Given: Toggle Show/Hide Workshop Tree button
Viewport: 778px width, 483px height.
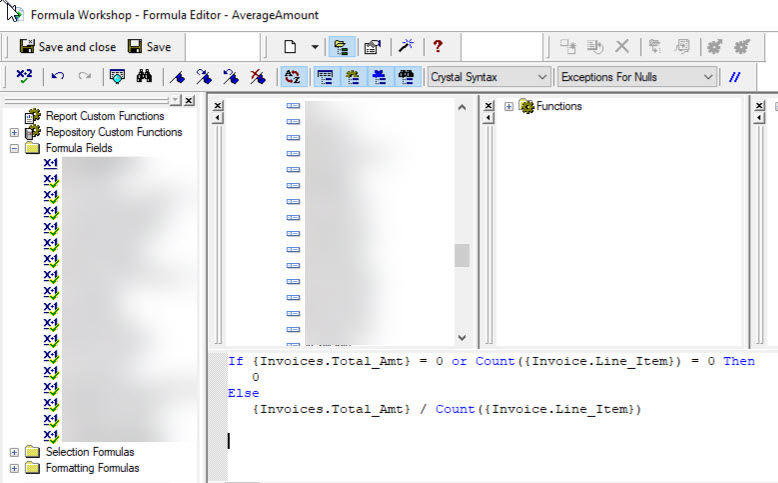Looking at the screenshot, I should [341, 47].
